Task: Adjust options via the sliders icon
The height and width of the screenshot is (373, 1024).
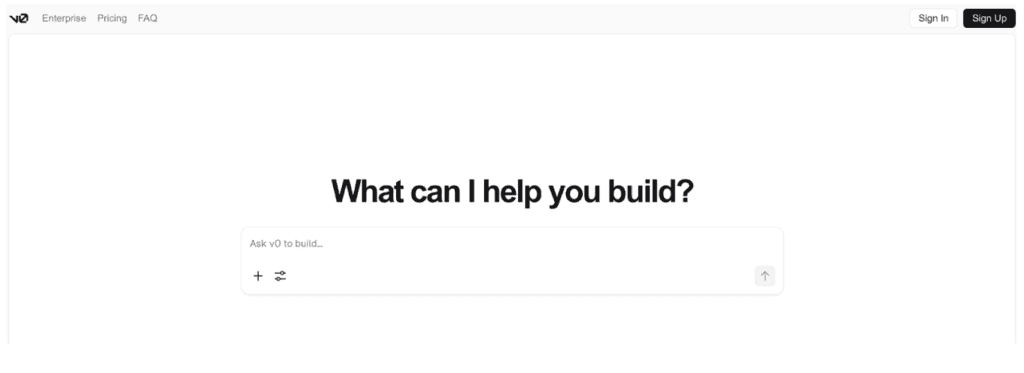Action: click(280, 276)
